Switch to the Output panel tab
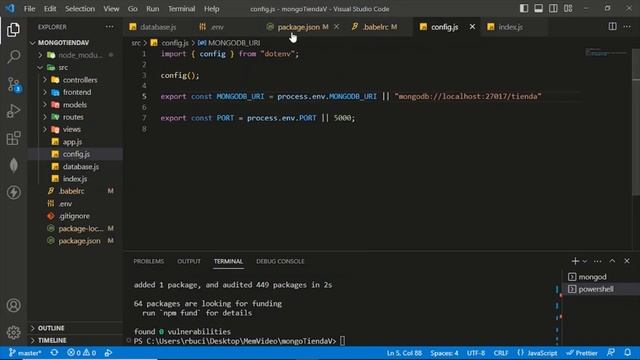Screen dimensions: 640x360 (x=189, y=261)
